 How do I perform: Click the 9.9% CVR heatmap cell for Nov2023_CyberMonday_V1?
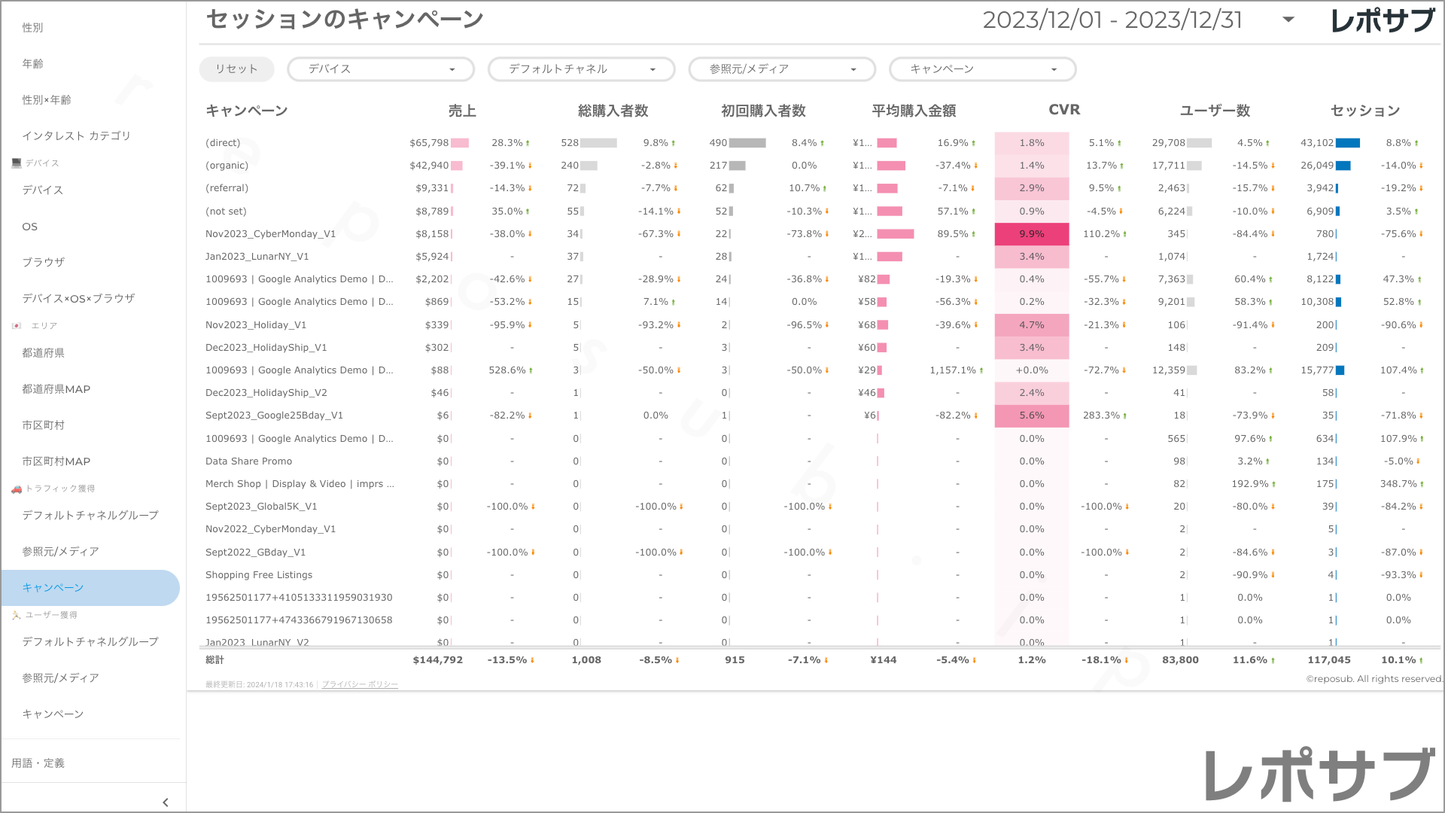tap(1031, 234)
